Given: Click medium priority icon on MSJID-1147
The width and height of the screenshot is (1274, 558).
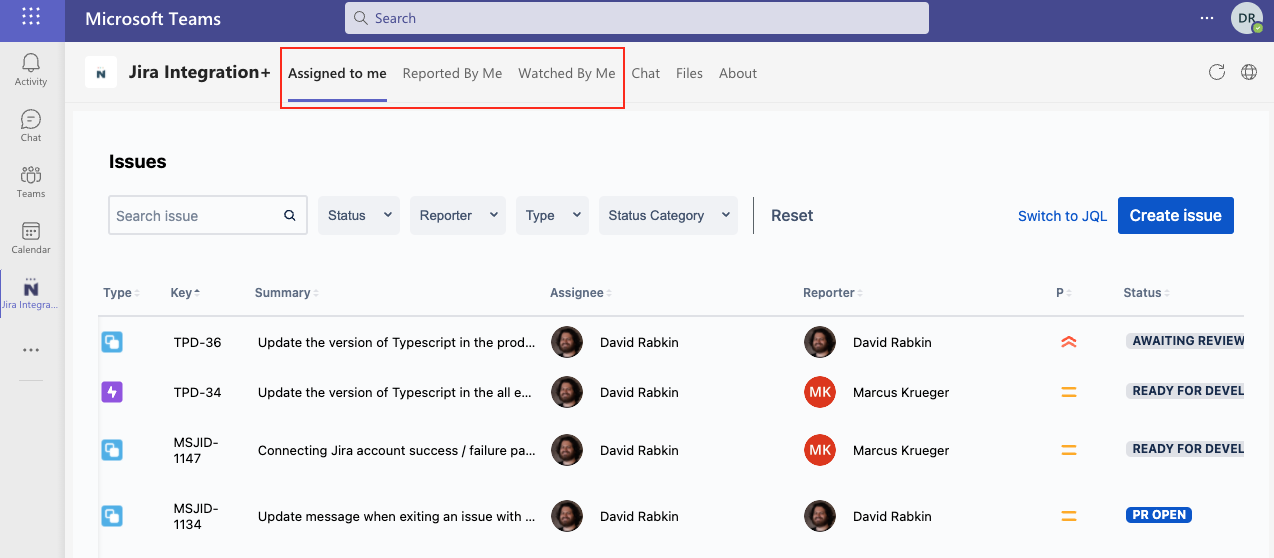Looking at the screenshot, I should coord(1068,450).
